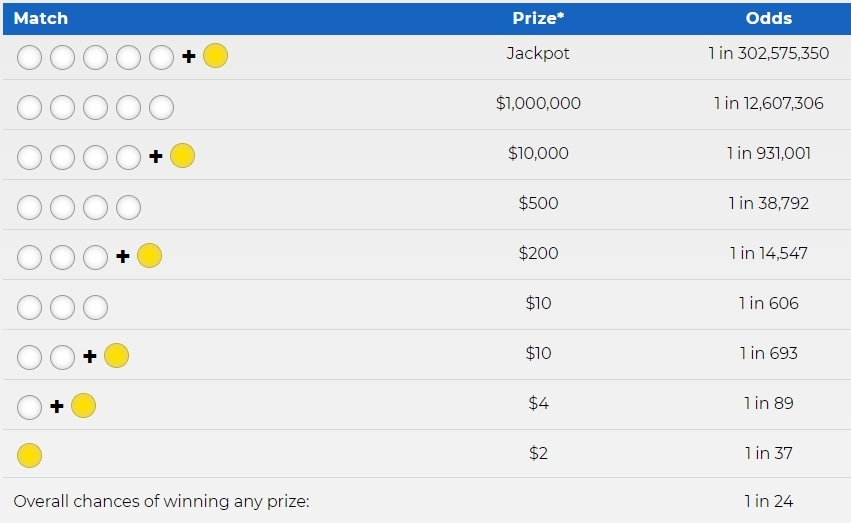
Task: Click the overall odds 1 in 24
Action: point(769,501)
